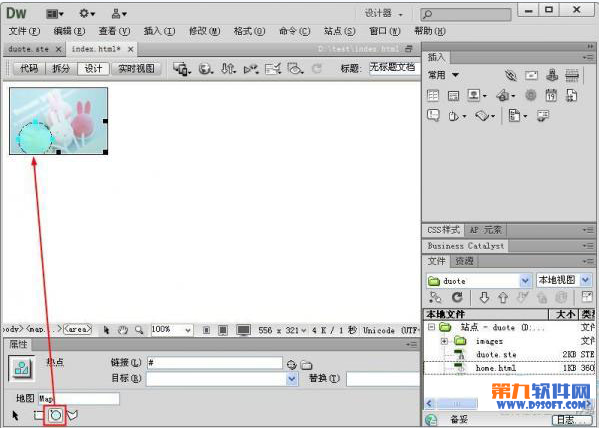Insert a Named Anchor
The height and width of the screenshot is (428, 599).
pos(552,75)
